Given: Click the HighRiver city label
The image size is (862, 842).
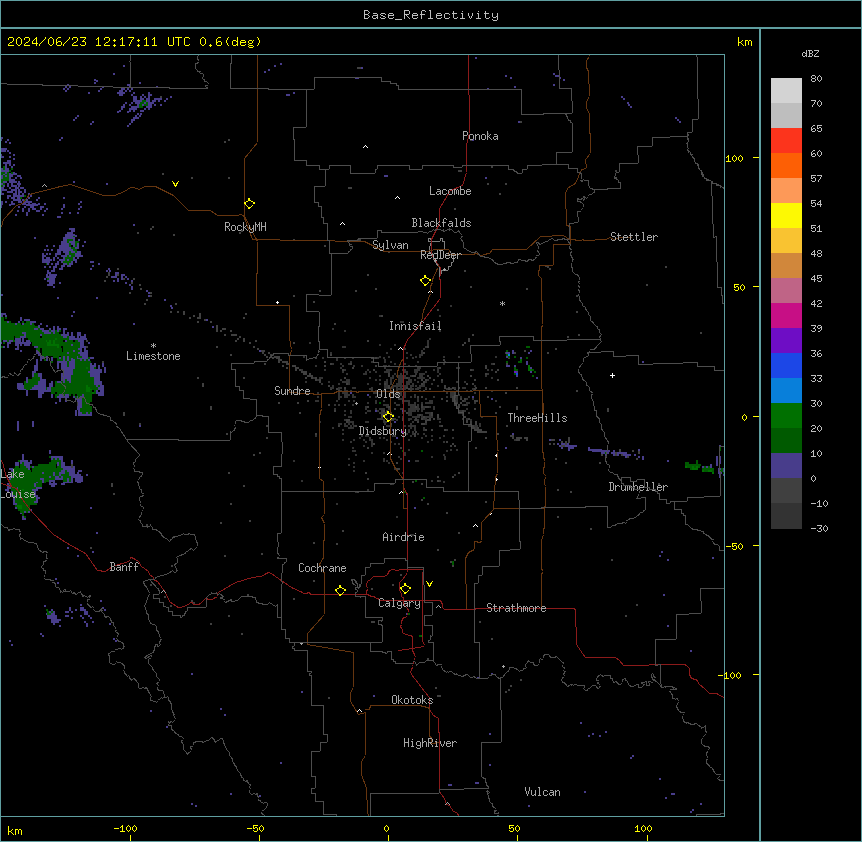Looking at the screenshot, I should pyautogui.click(x=430, y=743).
